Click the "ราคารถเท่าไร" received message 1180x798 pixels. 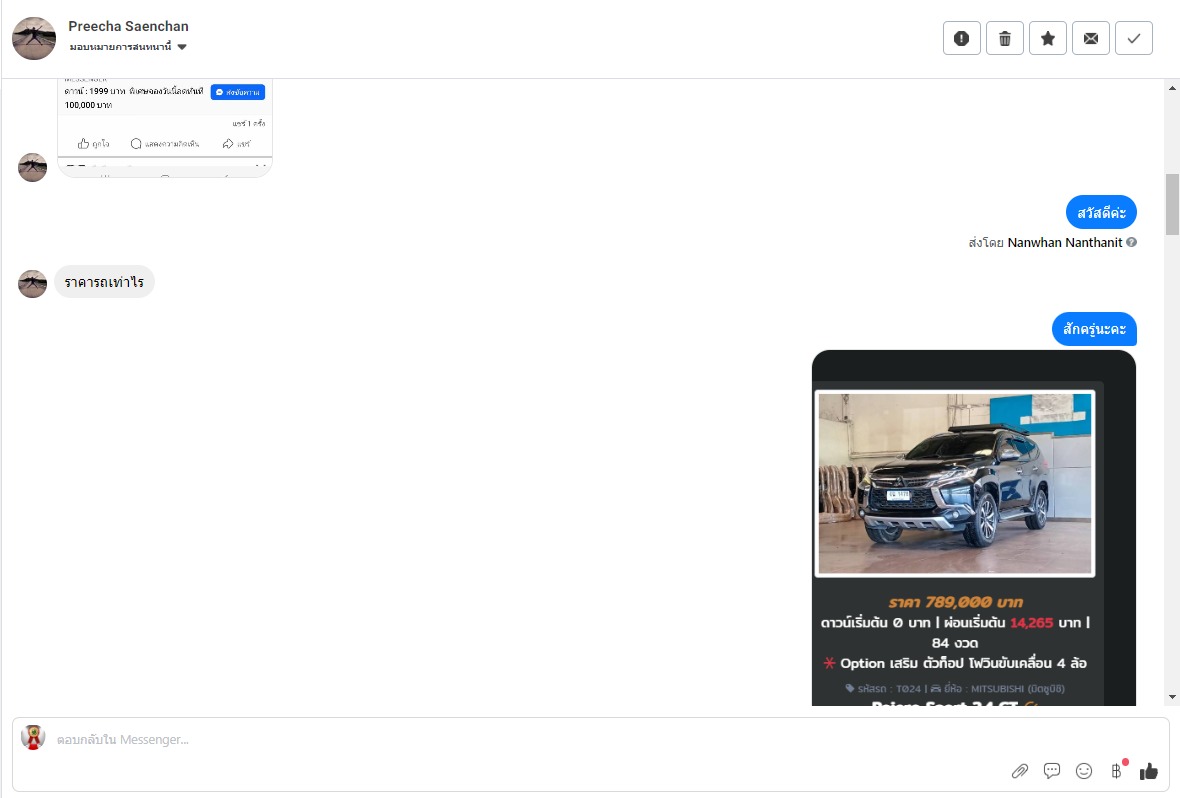click(x=104, y=282)
